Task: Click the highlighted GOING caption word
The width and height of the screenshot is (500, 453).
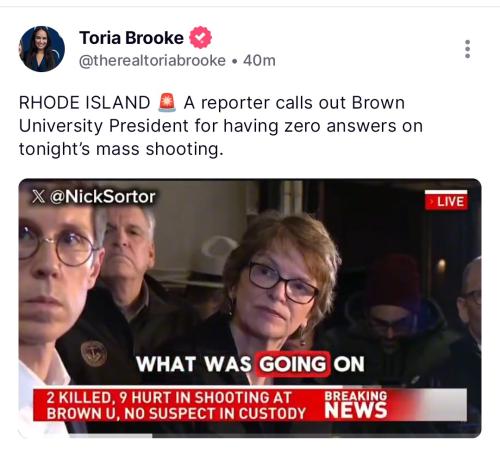Action: tap(293, 364)
